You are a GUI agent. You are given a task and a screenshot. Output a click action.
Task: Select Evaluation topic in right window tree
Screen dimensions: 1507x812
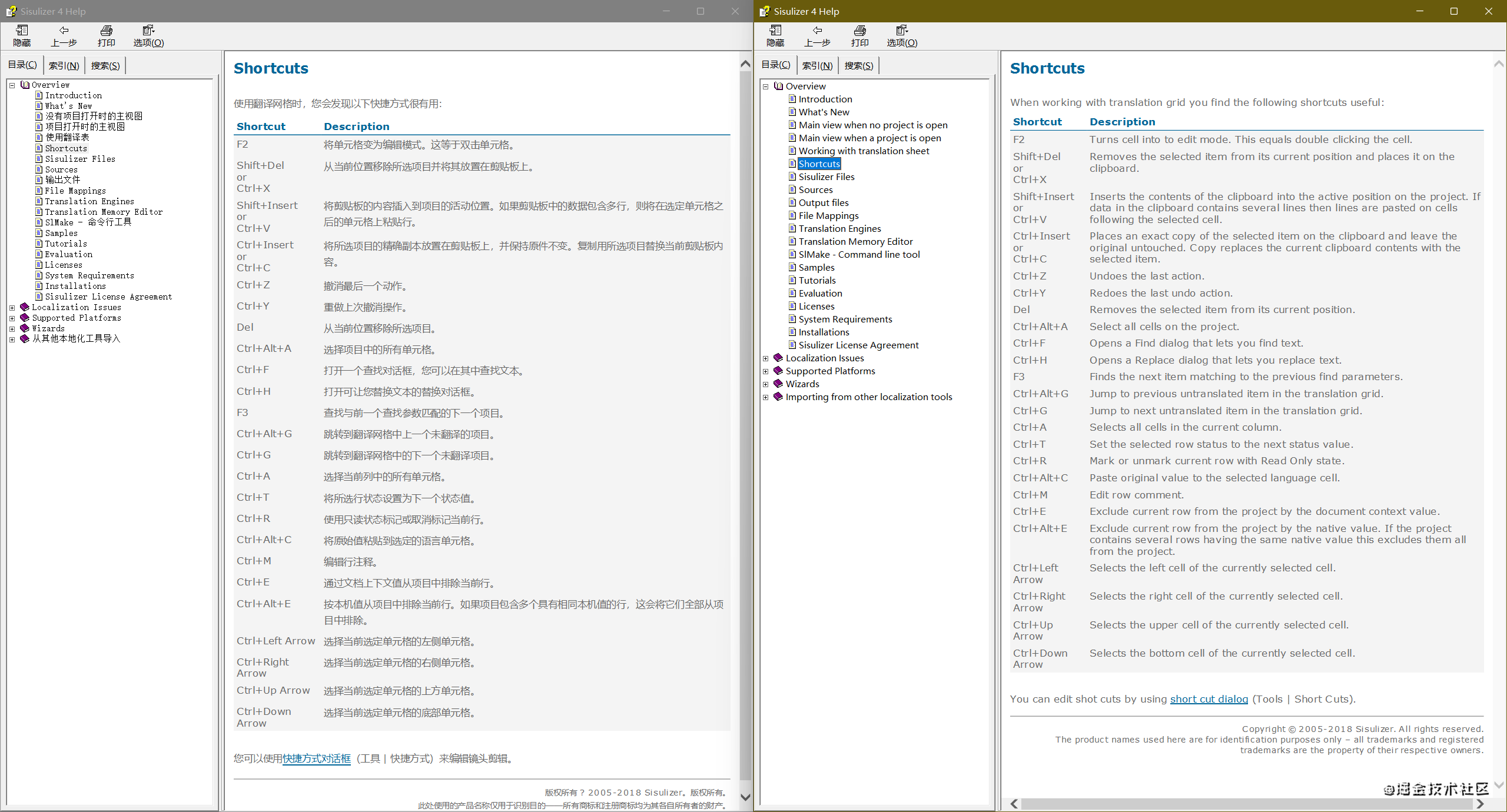point(820,293)
